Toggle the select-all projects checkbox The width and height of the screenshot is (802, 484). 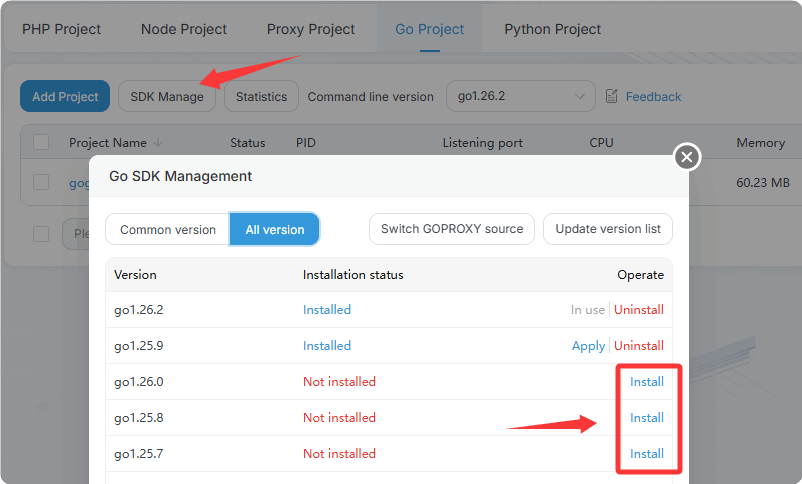point(41,143)
